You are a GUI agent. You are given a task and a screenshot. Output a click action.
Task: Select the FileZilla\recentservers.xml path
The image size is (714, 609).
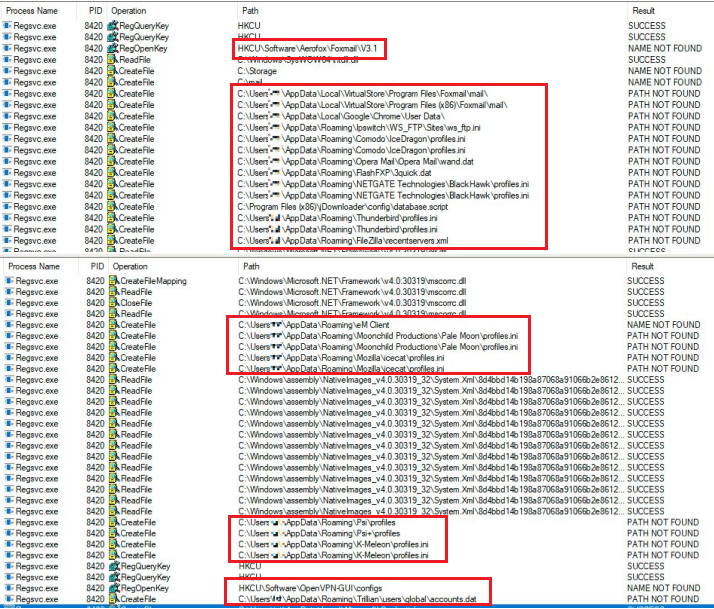click(x=343, y=241)
